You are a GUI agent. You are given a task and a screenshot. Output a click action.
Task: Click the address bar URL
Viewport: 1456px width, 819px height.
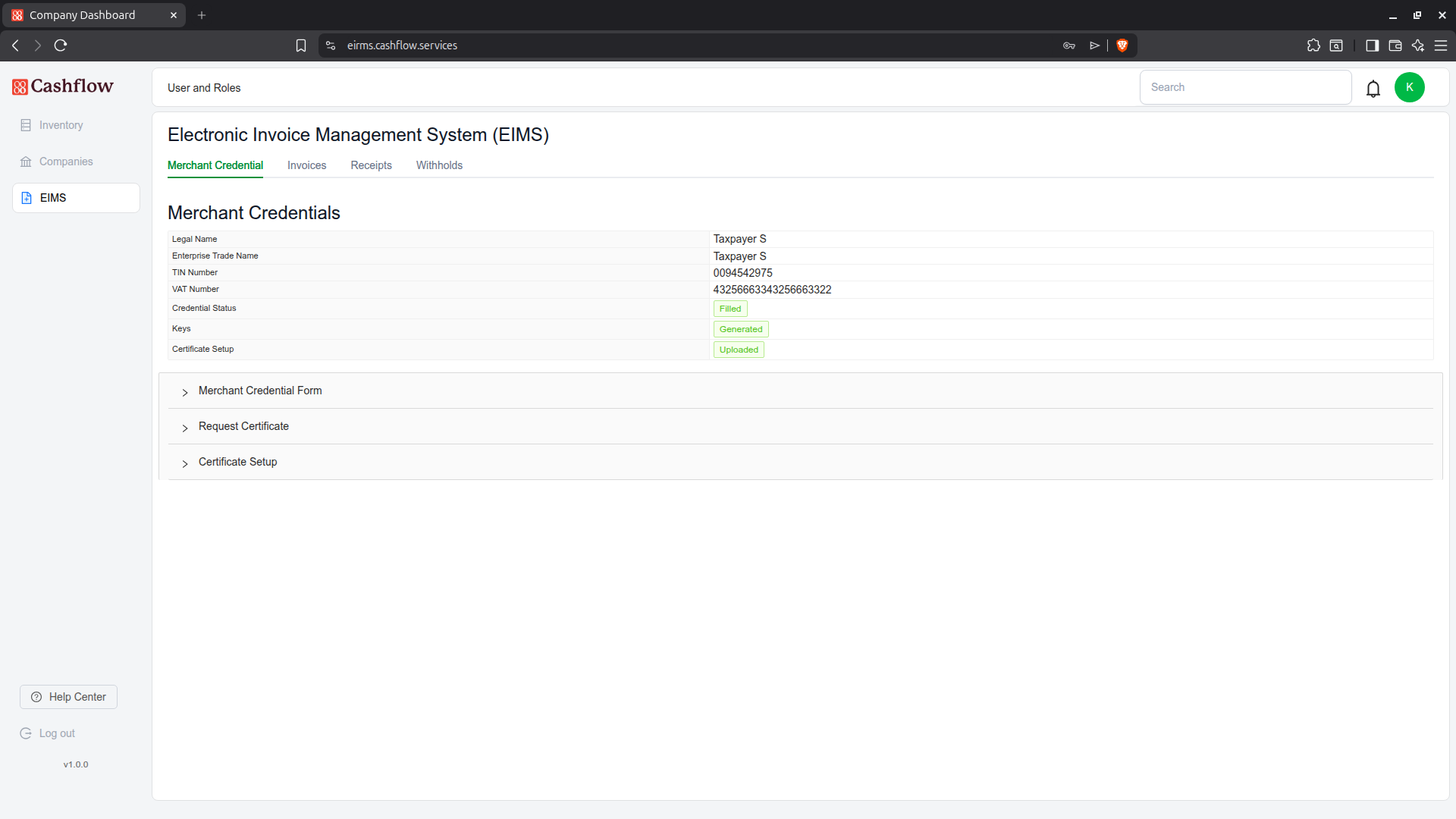402,45
